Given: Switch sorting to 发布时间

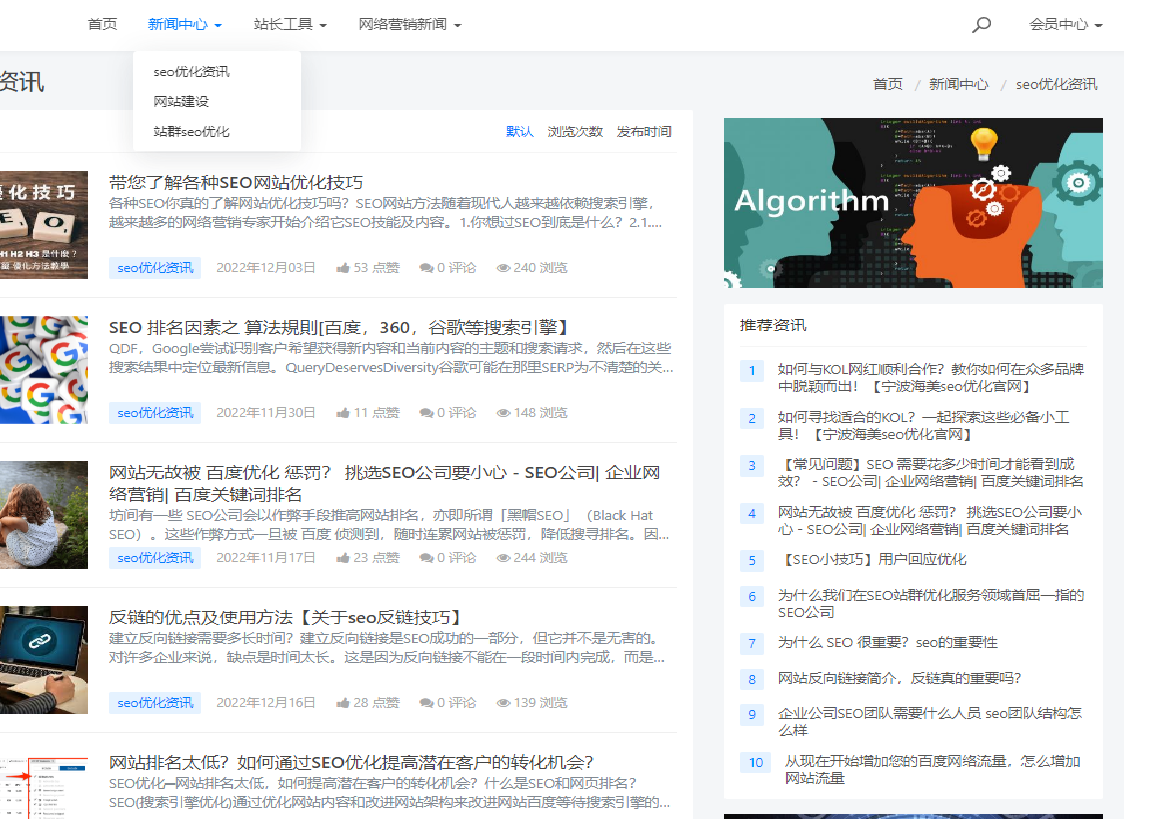Looking at the screenshot, I should click(x=646, y=131).
